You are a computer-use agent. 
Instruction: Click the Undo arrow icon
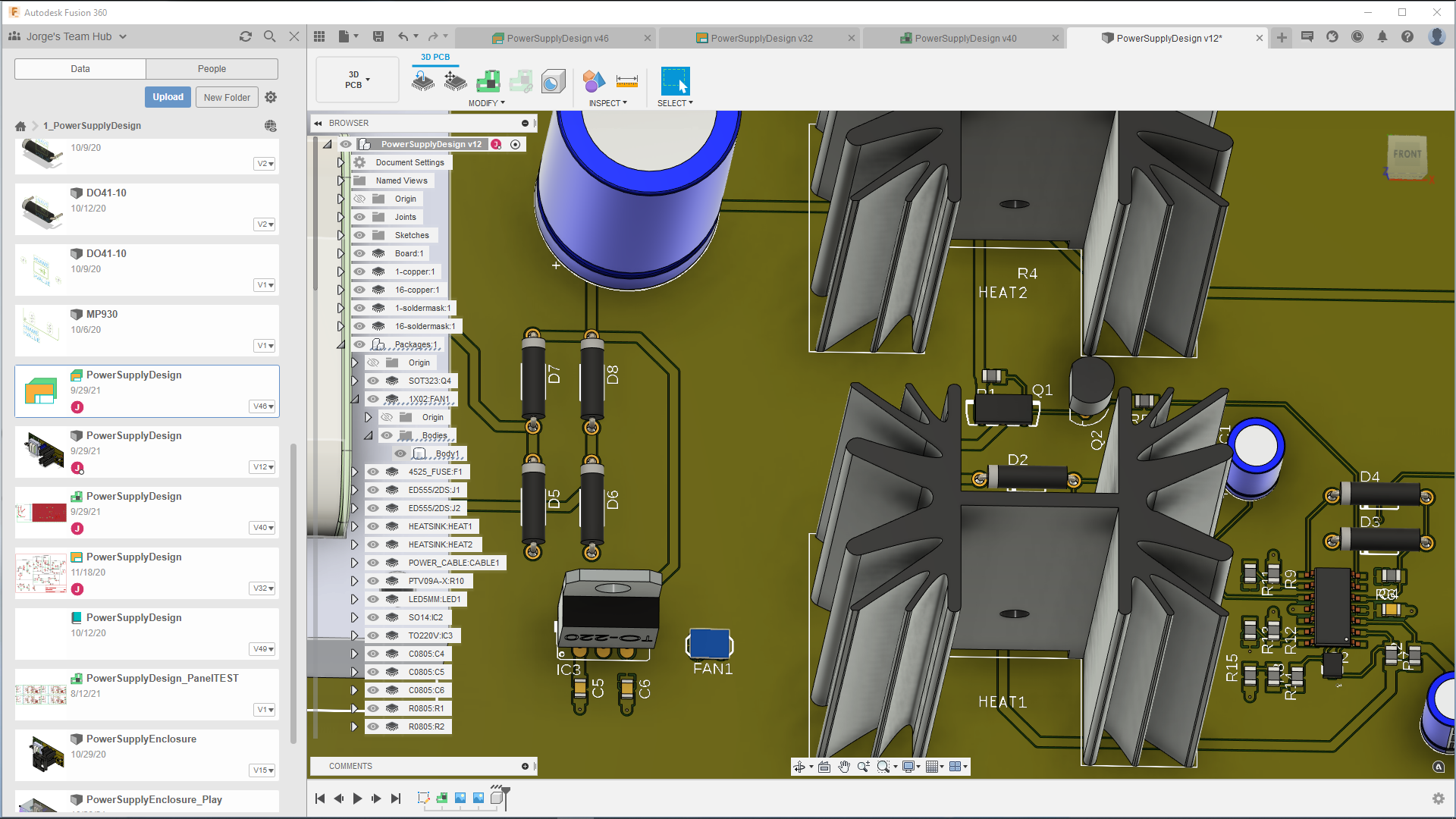point(403,36)
